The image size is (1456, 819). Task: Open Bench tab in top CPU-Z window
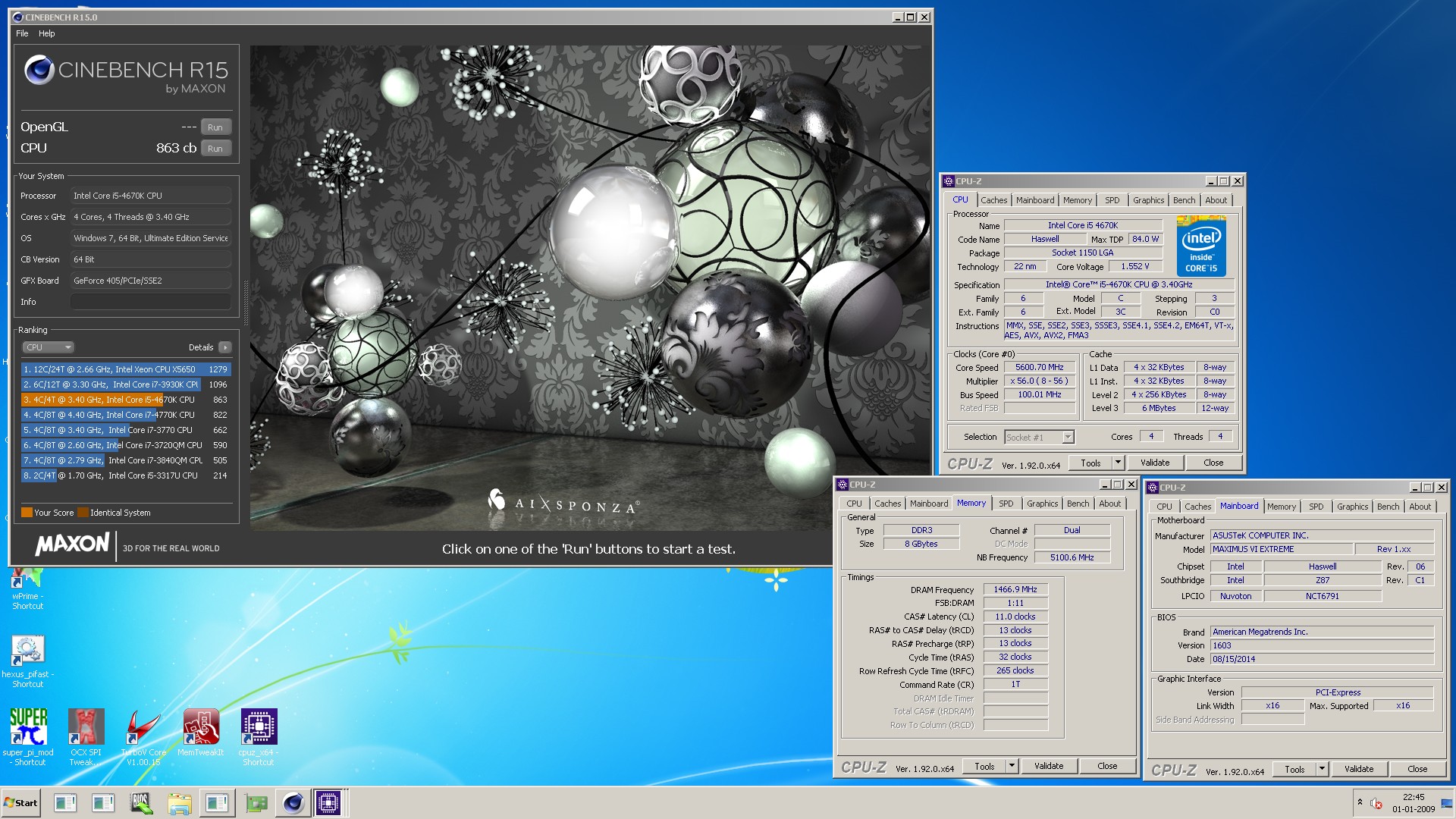pos(1184,200)
